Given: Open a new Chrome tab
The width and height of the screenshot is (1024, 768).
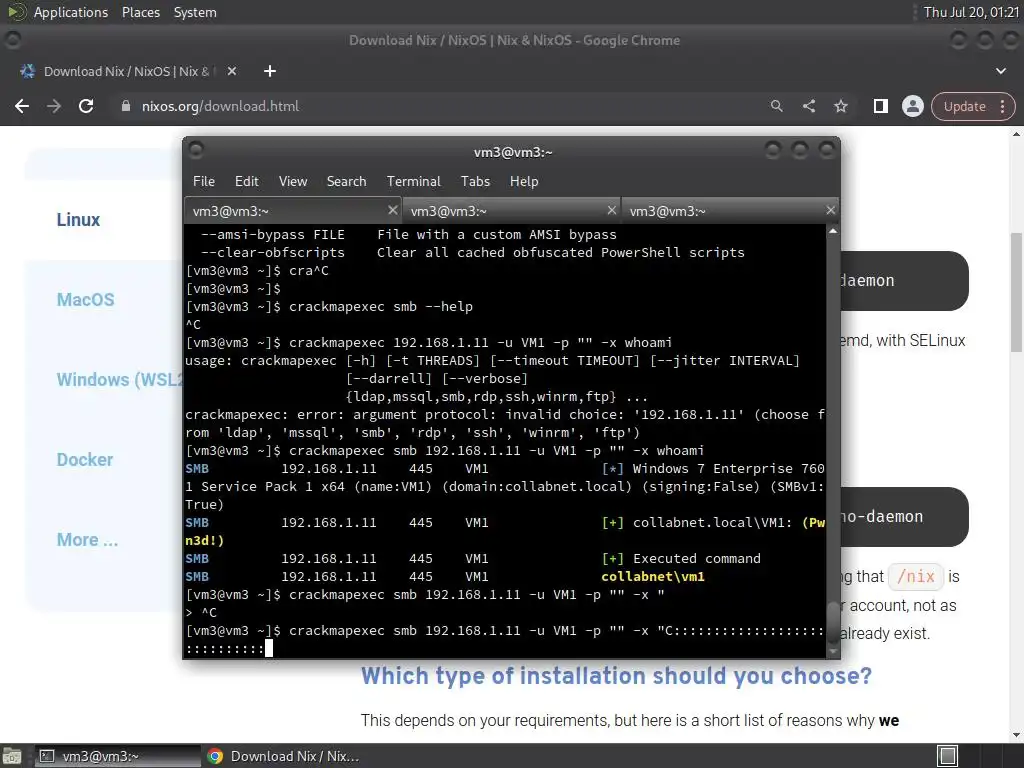Looking at the screenshot, I should point(270,71).
